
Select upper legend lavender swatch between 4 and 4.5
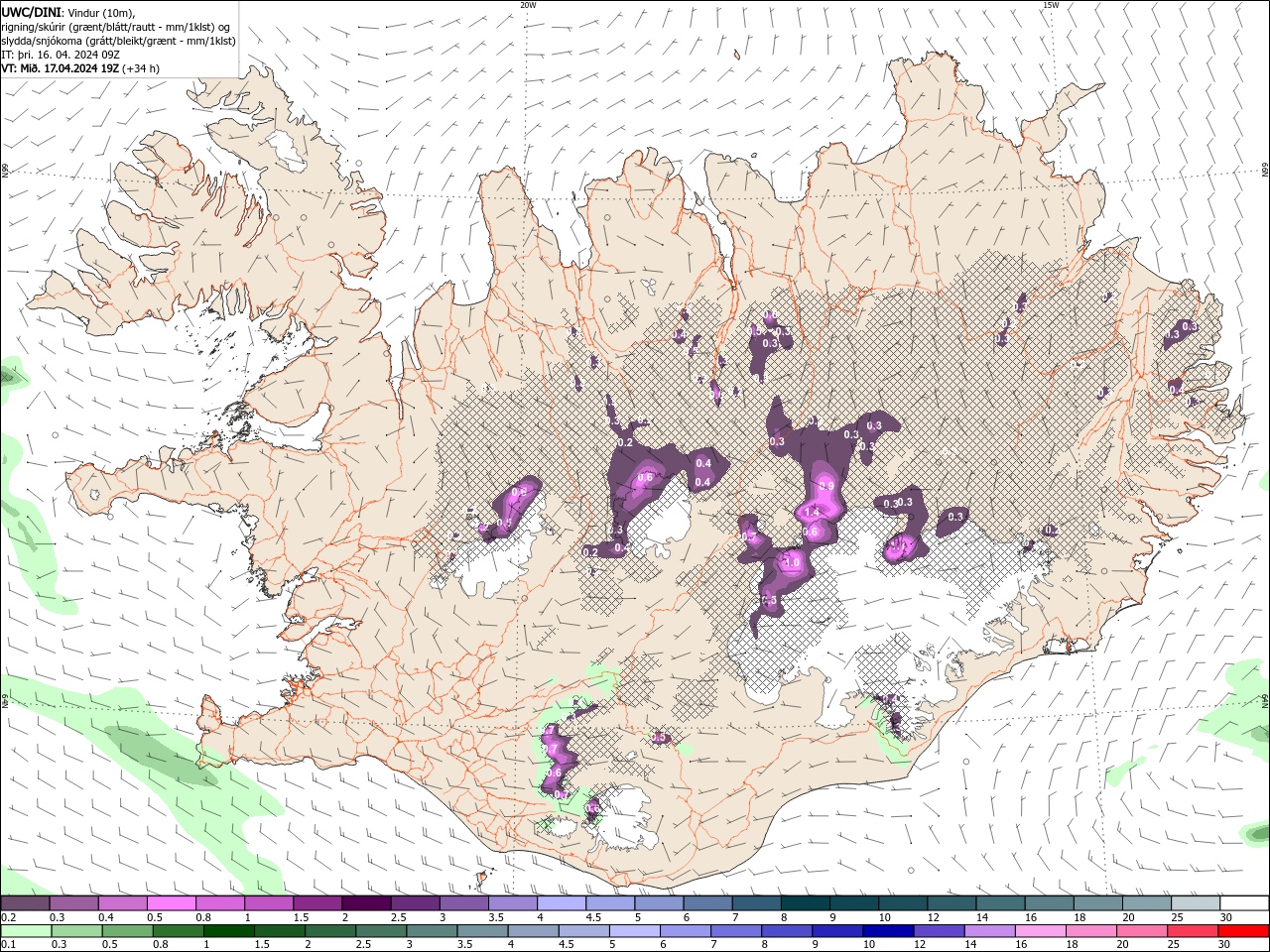click(562, 903)
